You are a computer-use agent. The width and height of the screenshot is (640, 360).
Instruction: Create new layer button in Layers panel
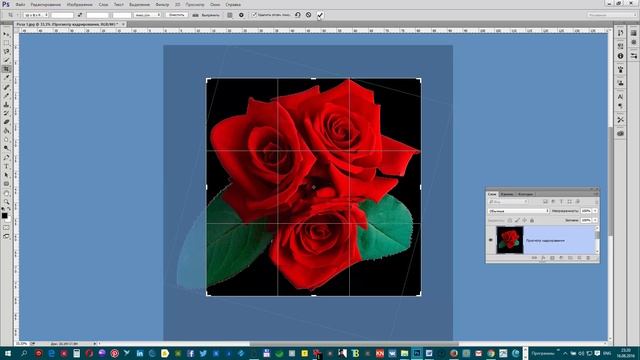tap(579, 258)
